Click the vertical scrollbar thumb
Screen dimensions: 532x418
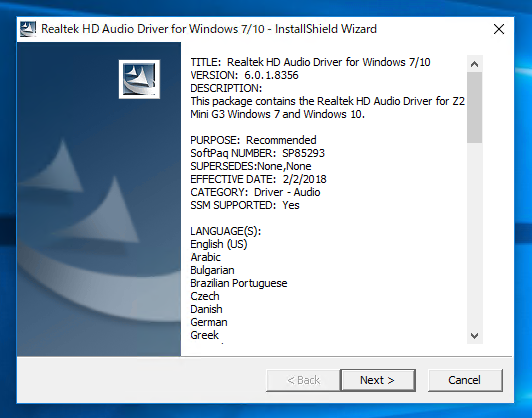tap(475, 107)
